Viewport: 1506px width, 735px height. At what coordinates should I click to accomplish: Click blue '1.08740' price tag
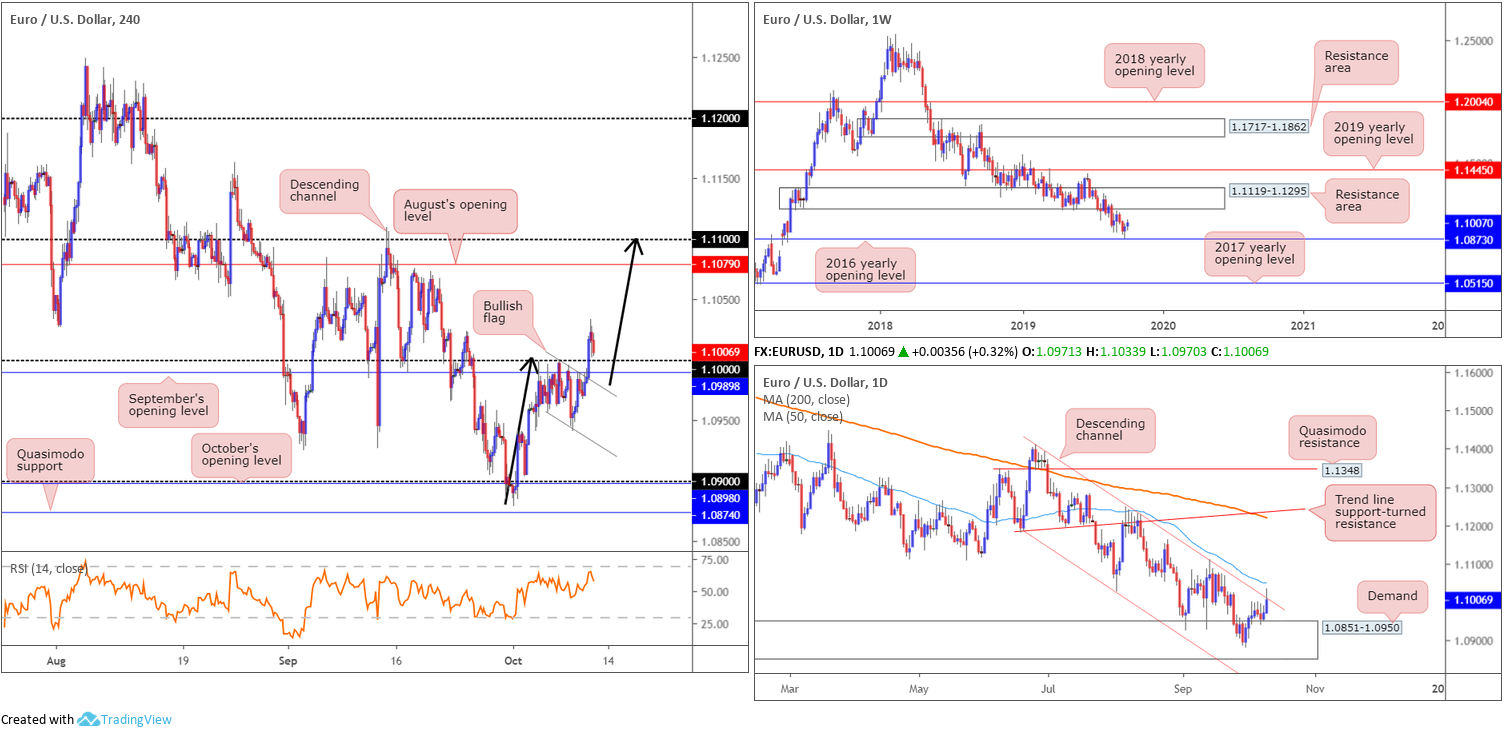720,514
